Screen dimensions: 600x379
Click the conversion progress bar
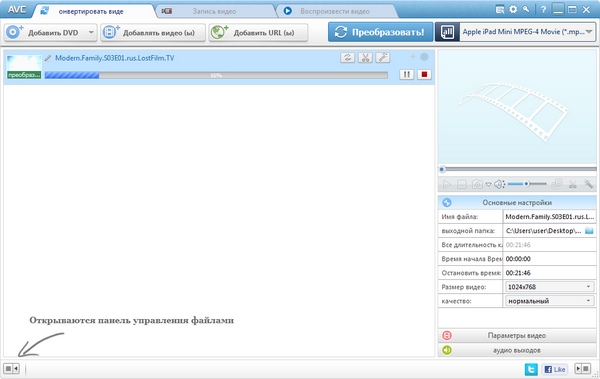point(216,75)
